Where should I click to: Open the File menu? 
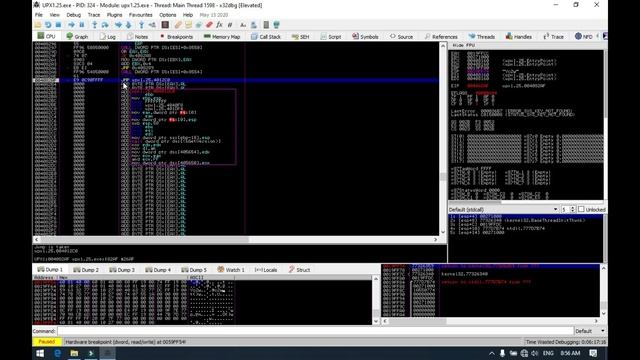tap(39, 15)
